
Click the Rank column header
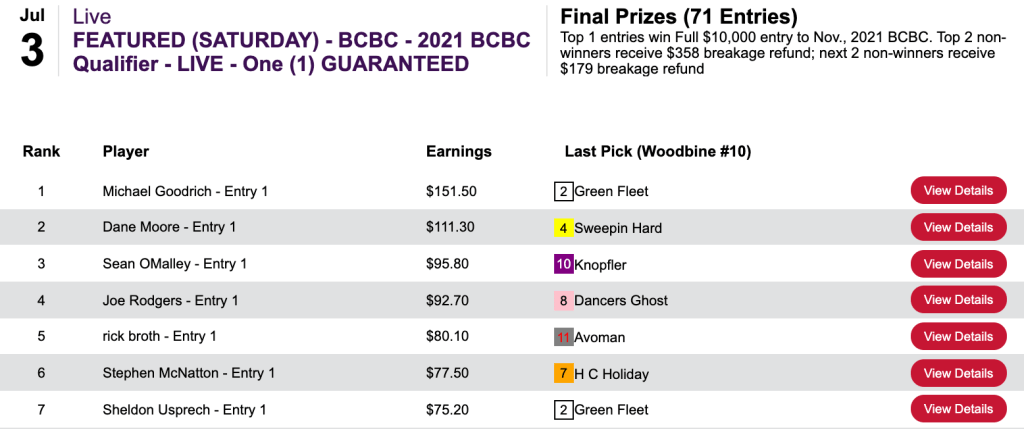coord(42,152)
